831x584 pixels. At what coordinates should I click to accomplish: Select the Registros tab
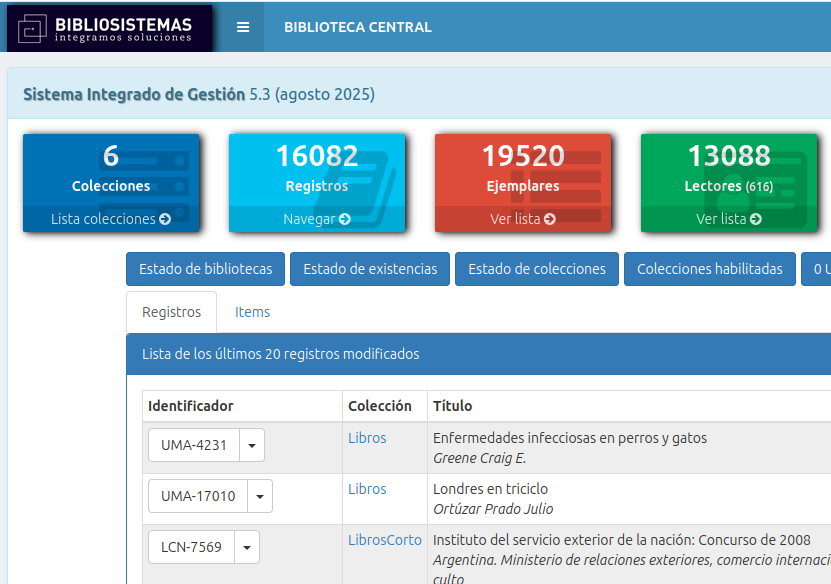pyautogui.click(x=172, y=312)
